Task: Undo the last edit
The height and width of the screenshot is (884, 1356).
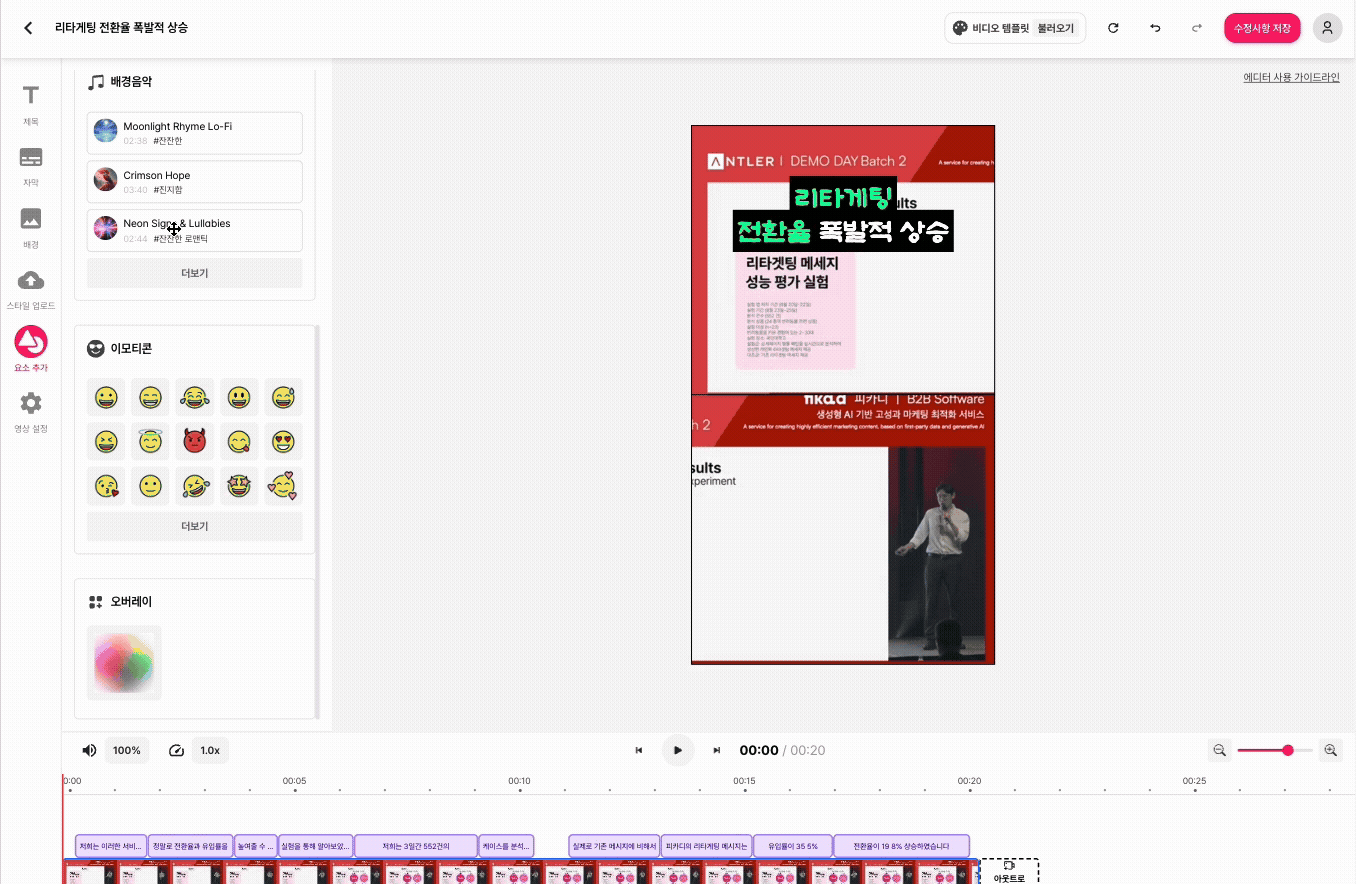Action: (x=1155, y=28)
